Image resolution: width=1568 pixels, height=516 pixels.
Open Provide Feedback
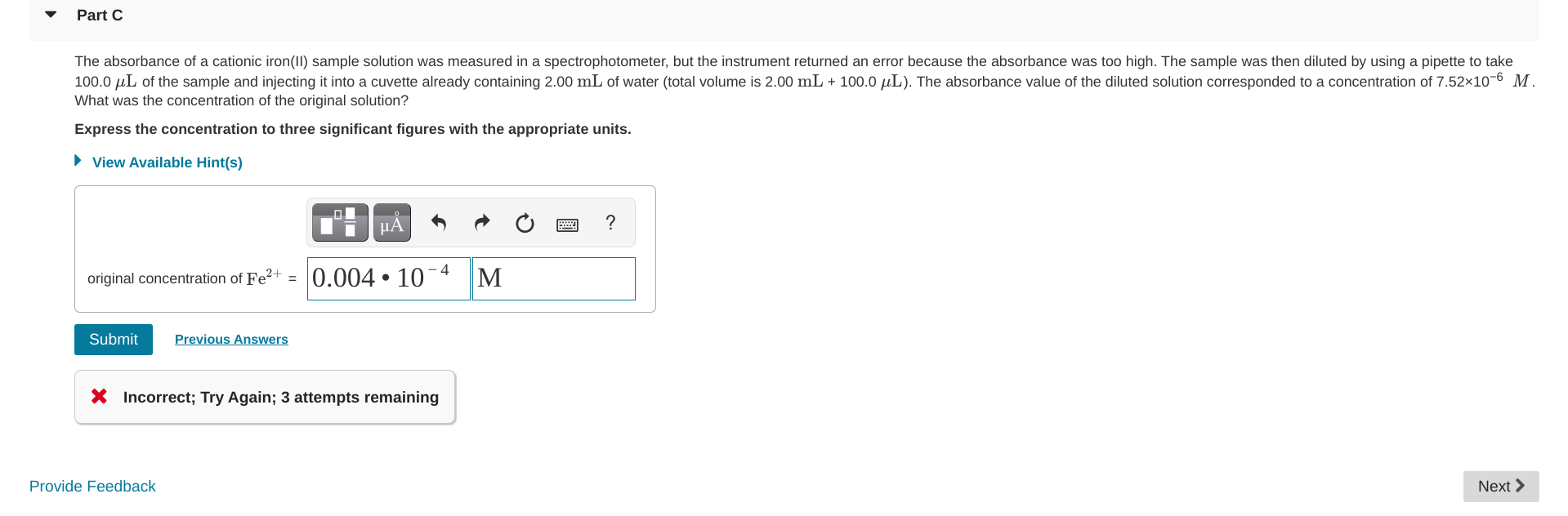point(92,486)
